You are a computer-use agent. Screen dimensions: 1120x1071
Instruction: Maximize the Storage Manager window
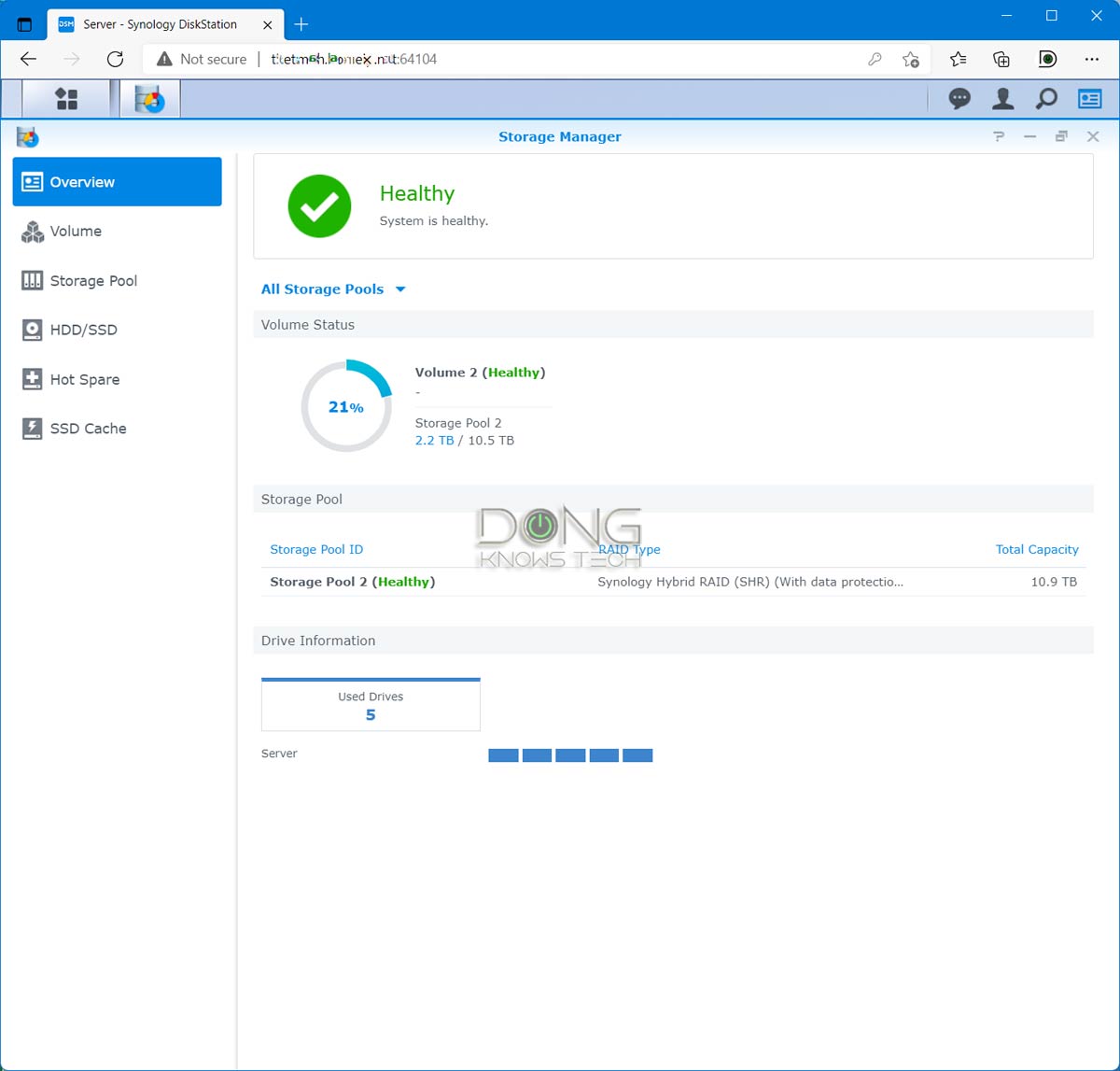click(x=1061, y=136)
